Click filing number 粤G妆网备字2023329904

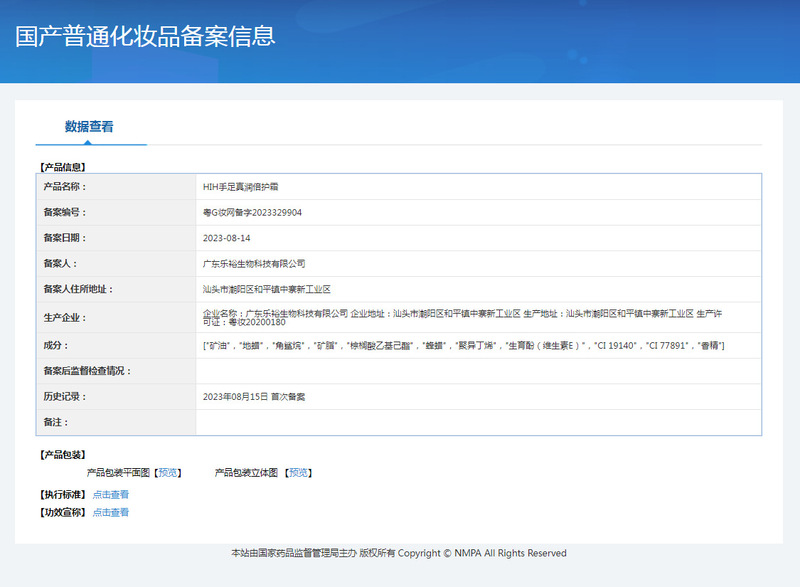[x=252, y=213]
